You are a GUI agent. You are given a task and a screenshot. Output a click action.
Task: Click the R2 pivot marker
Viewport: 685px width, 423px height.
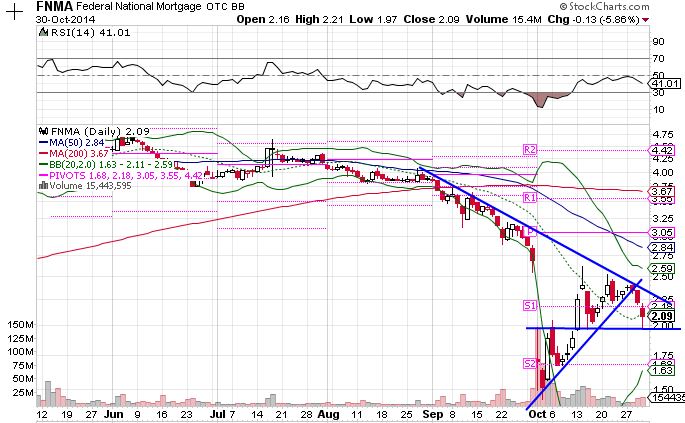530,149
